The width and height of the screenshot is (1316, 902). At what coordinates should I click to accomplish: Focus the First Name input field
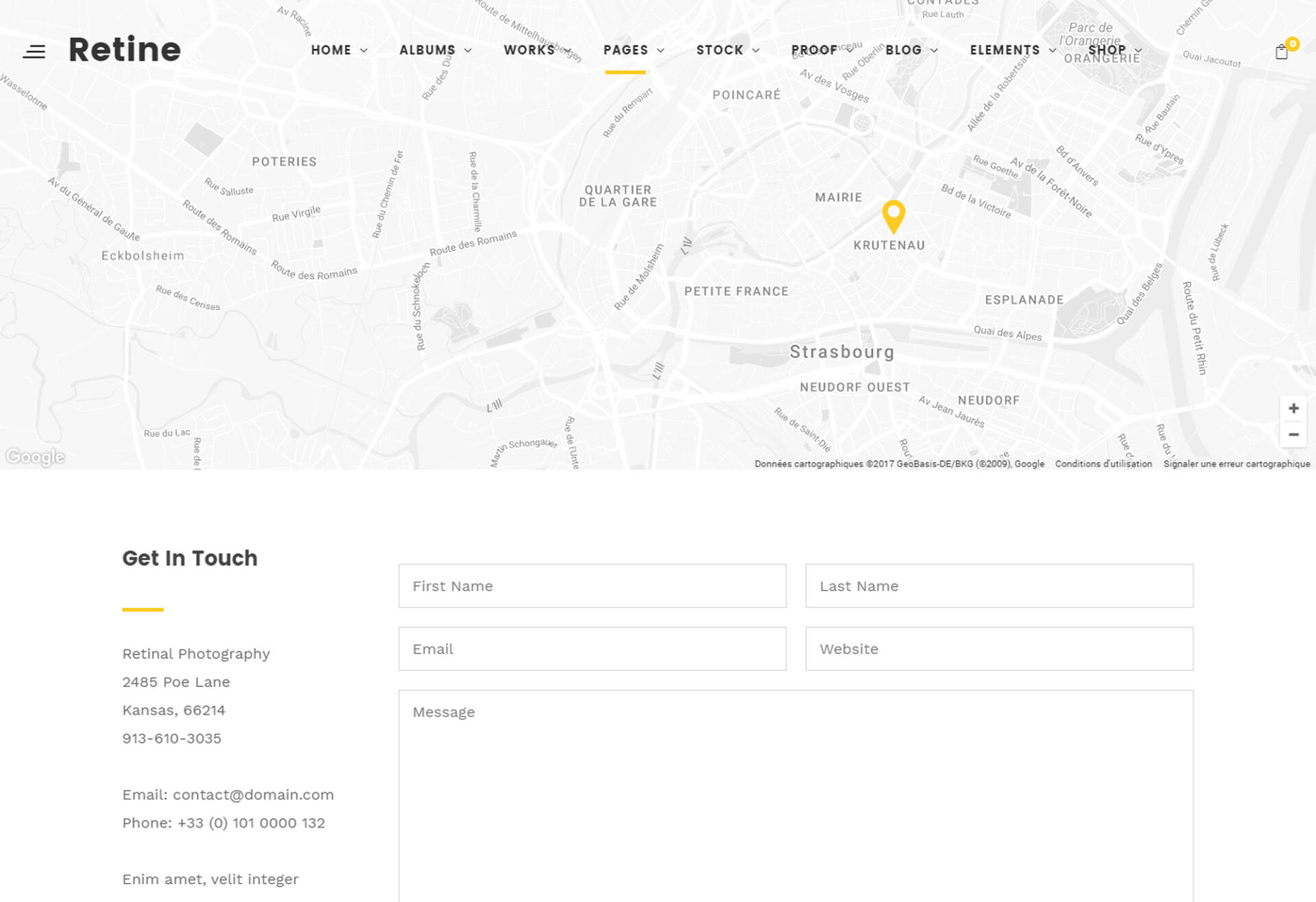click(592, 586)
